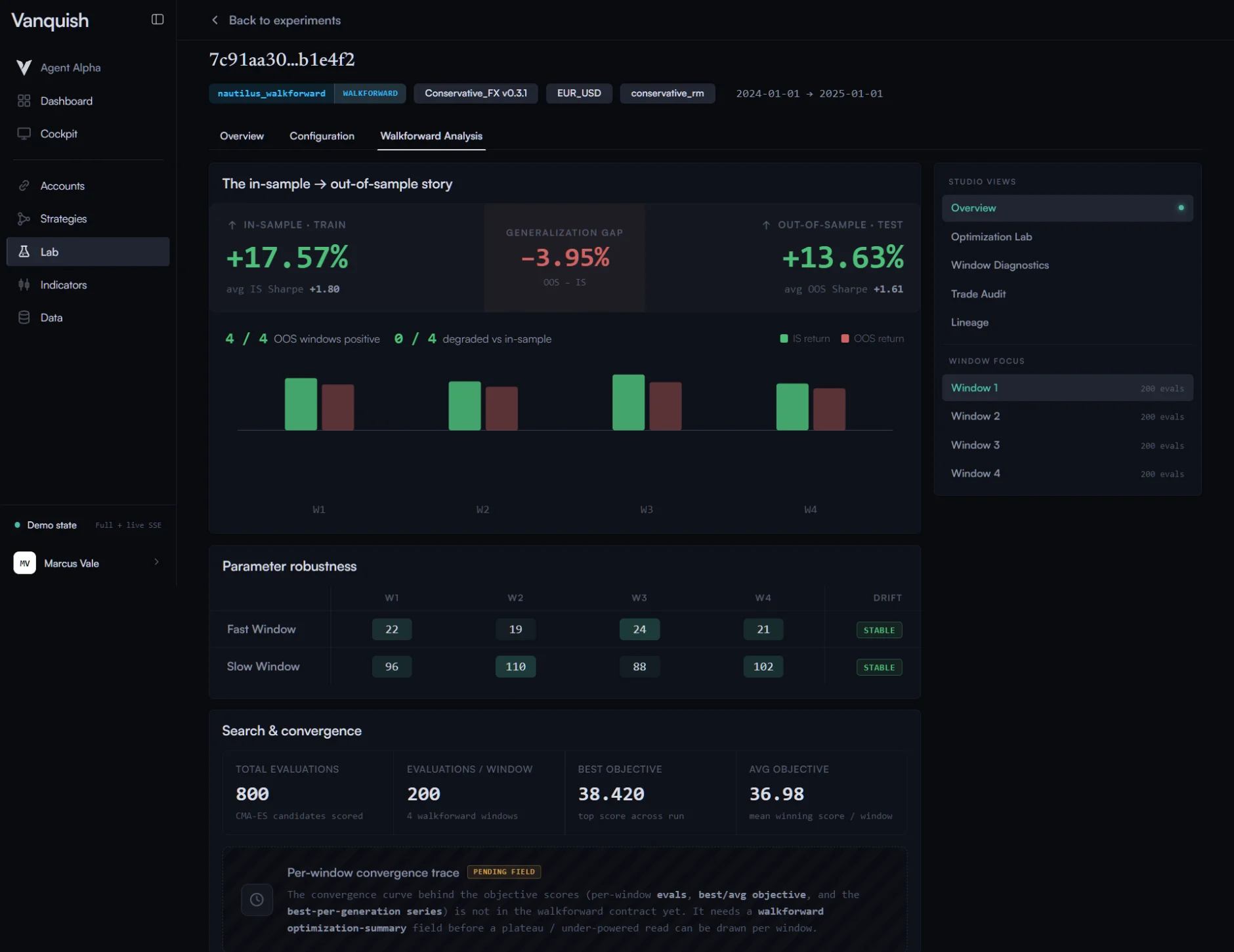The width and height of the screenshot is (1234, 952).
Task: Switch to the Overview tab
Action: [242, 136]
